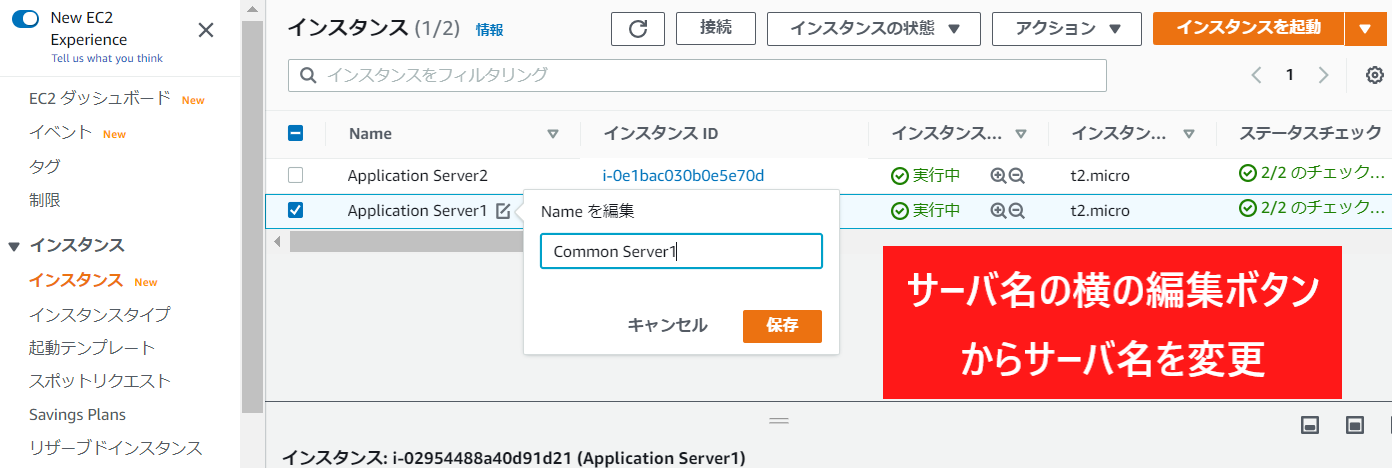
Task: Check the Application Server2 row checkbox
Action: (x=295, y=175)
